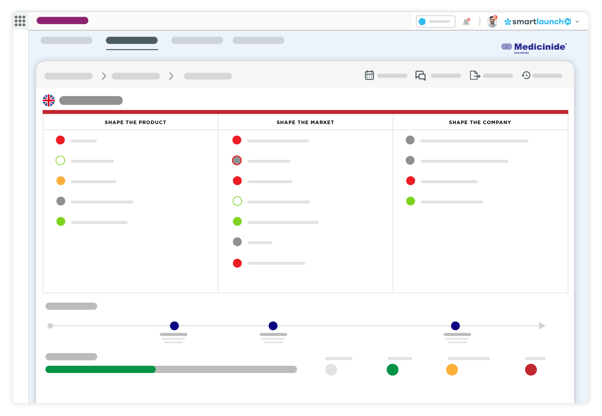This screenshot has width=602, height=416.
Task: Select red-outlined gray dot under Shape the Market
Action: [x=237, y=160]
